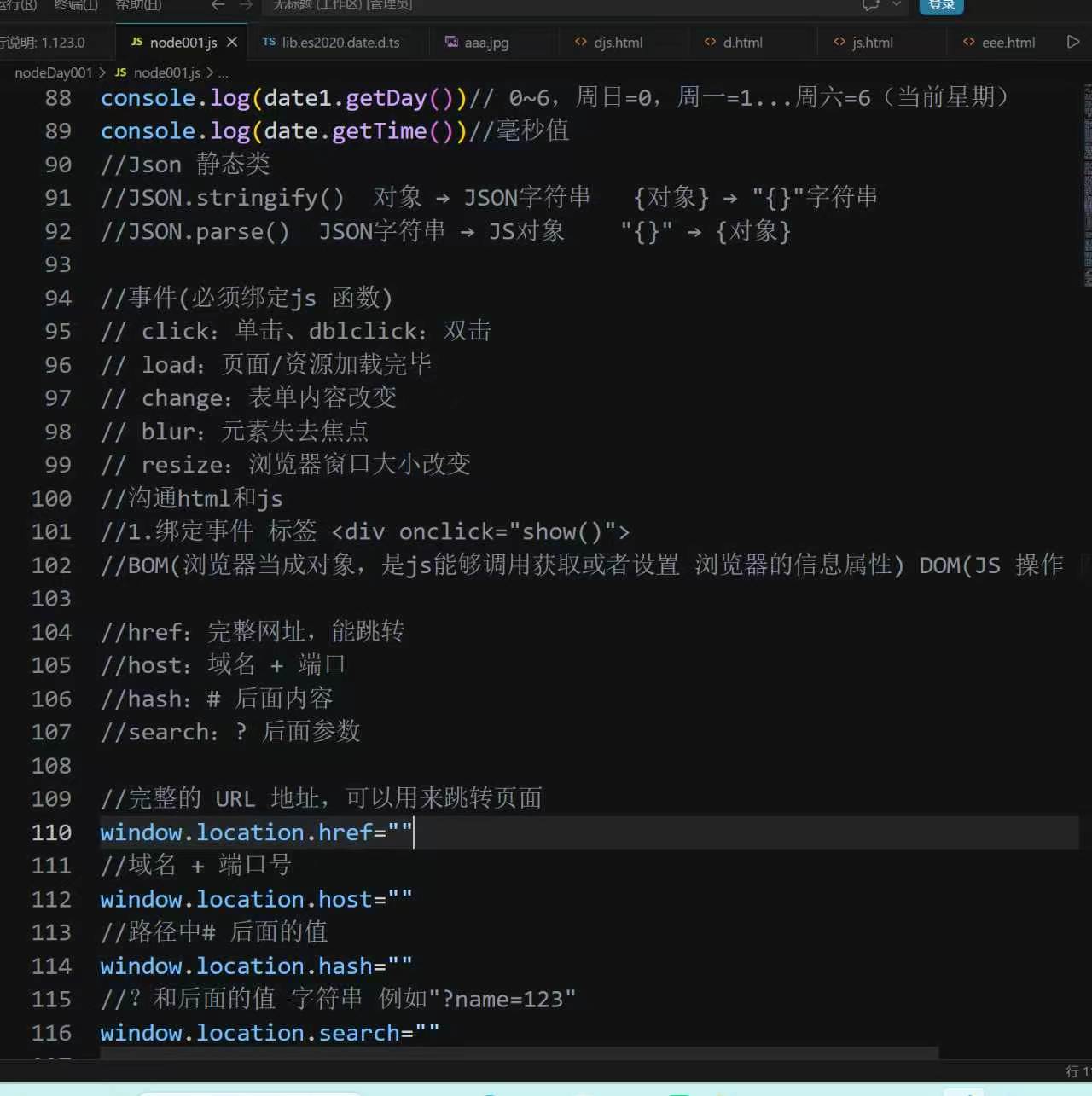
Task: Click the node001.js breadcrumb item
Action: click(x=167, y=72)
